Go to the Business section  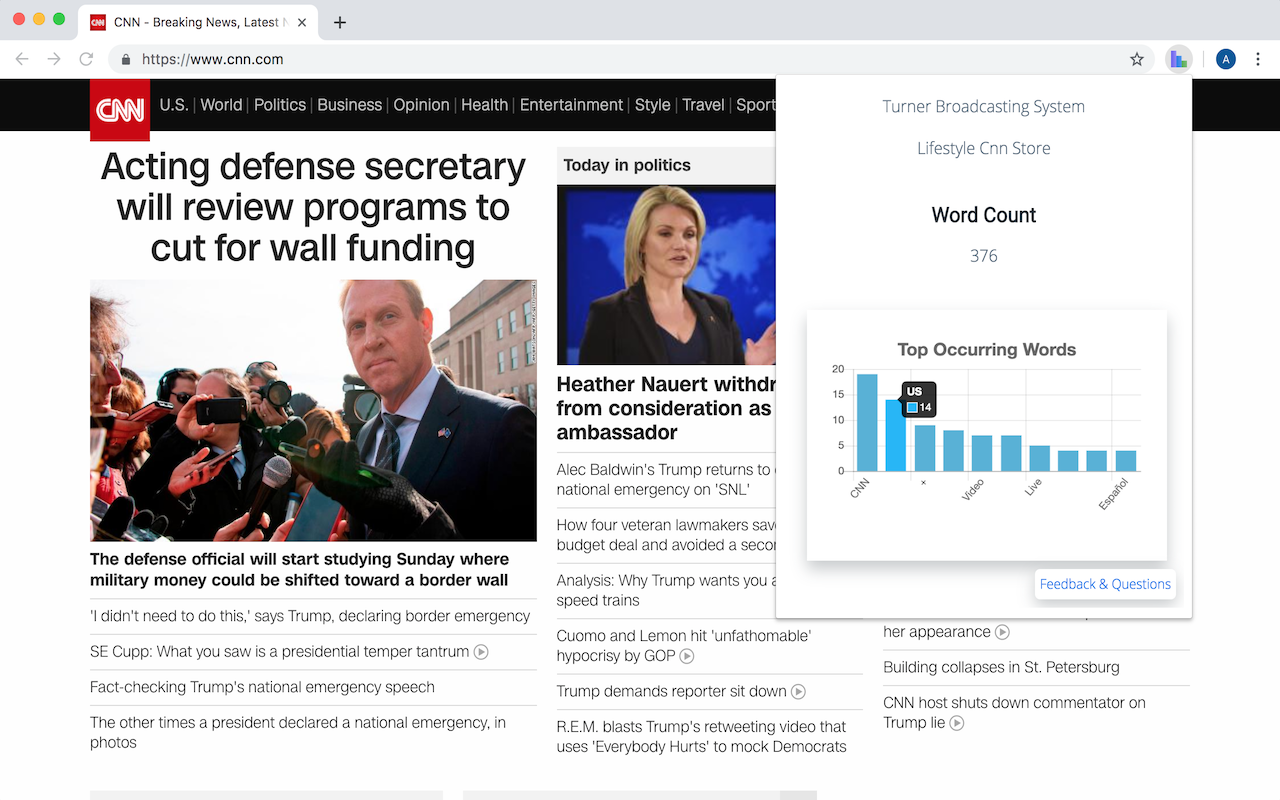pyautogui.click(x=350, y=105)
